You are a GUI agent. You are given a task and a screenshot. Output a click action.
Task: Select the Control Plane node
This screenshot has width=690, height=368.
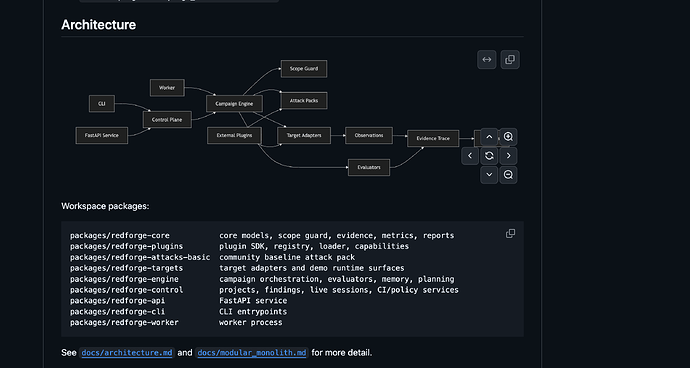(167, 120)
